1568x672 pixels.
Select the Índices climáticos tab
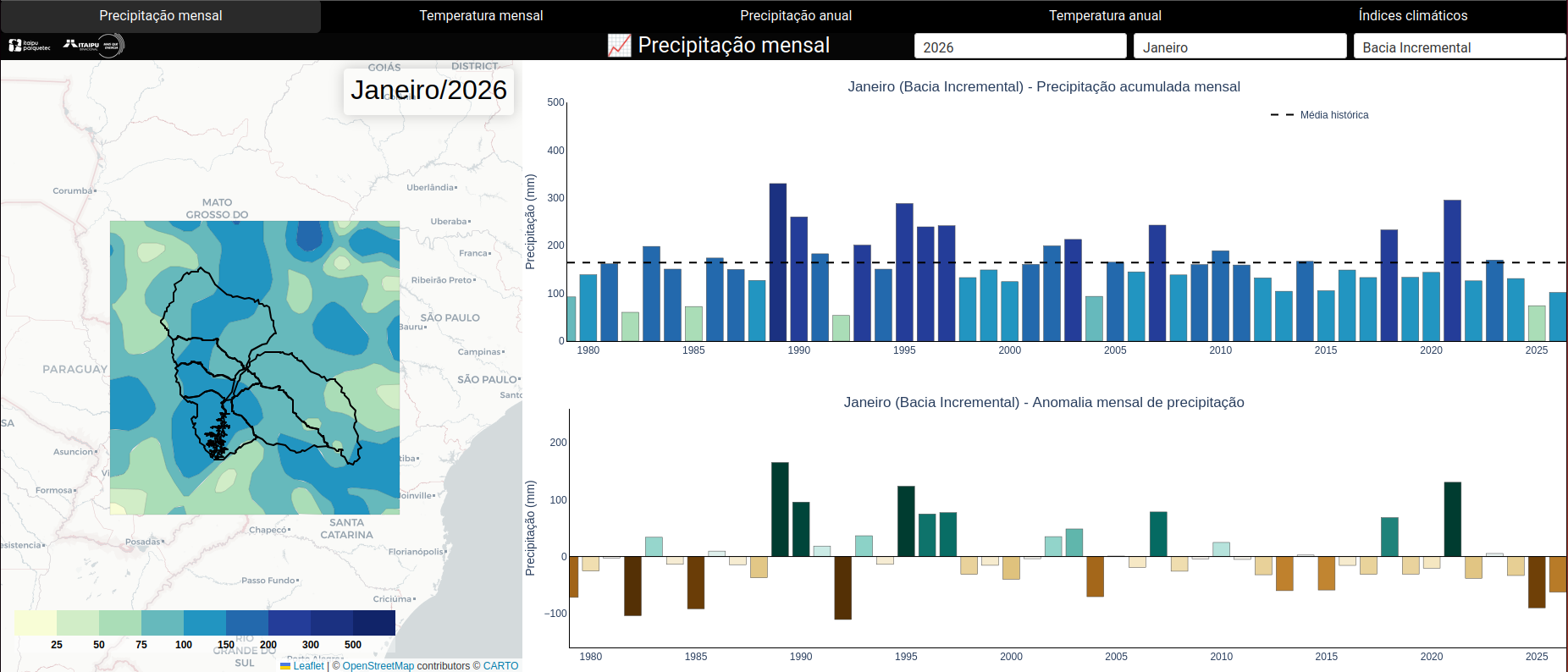(x=1412, y=16)
